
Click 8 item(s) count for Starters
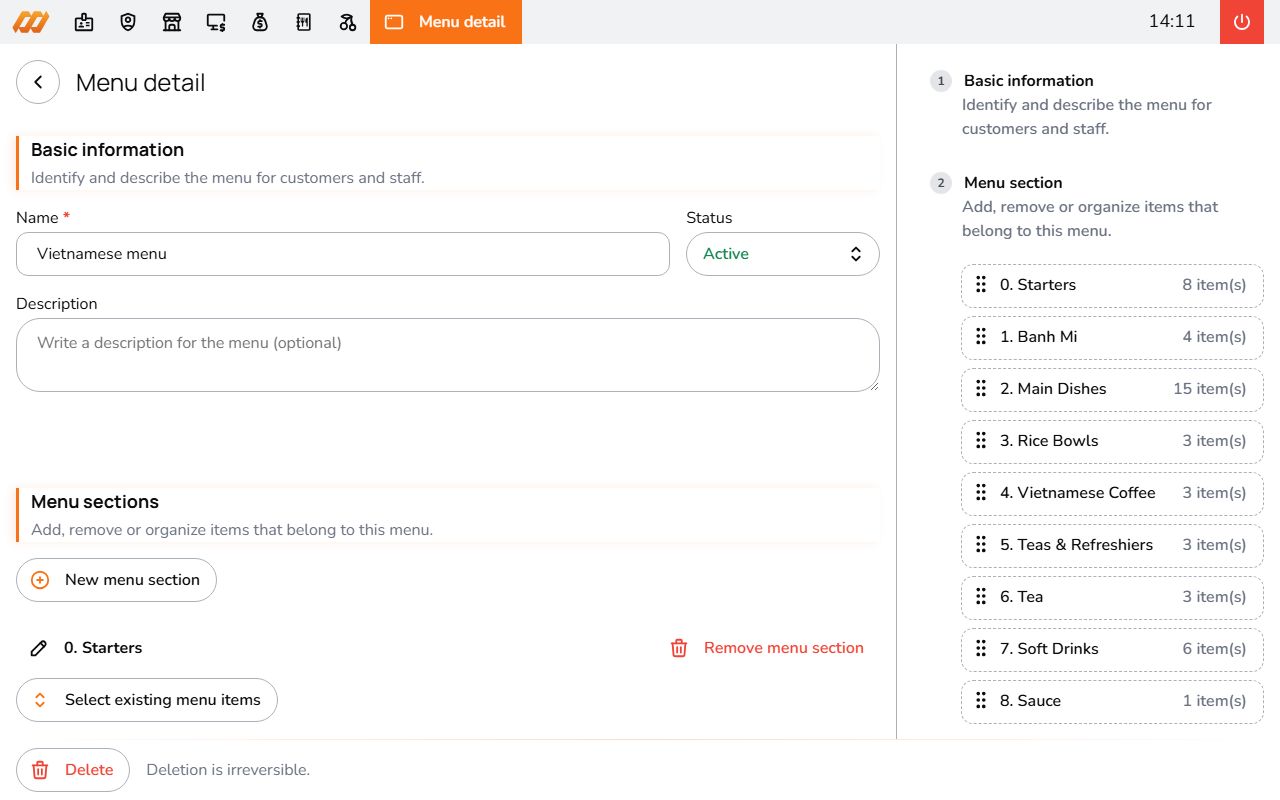1215,285
